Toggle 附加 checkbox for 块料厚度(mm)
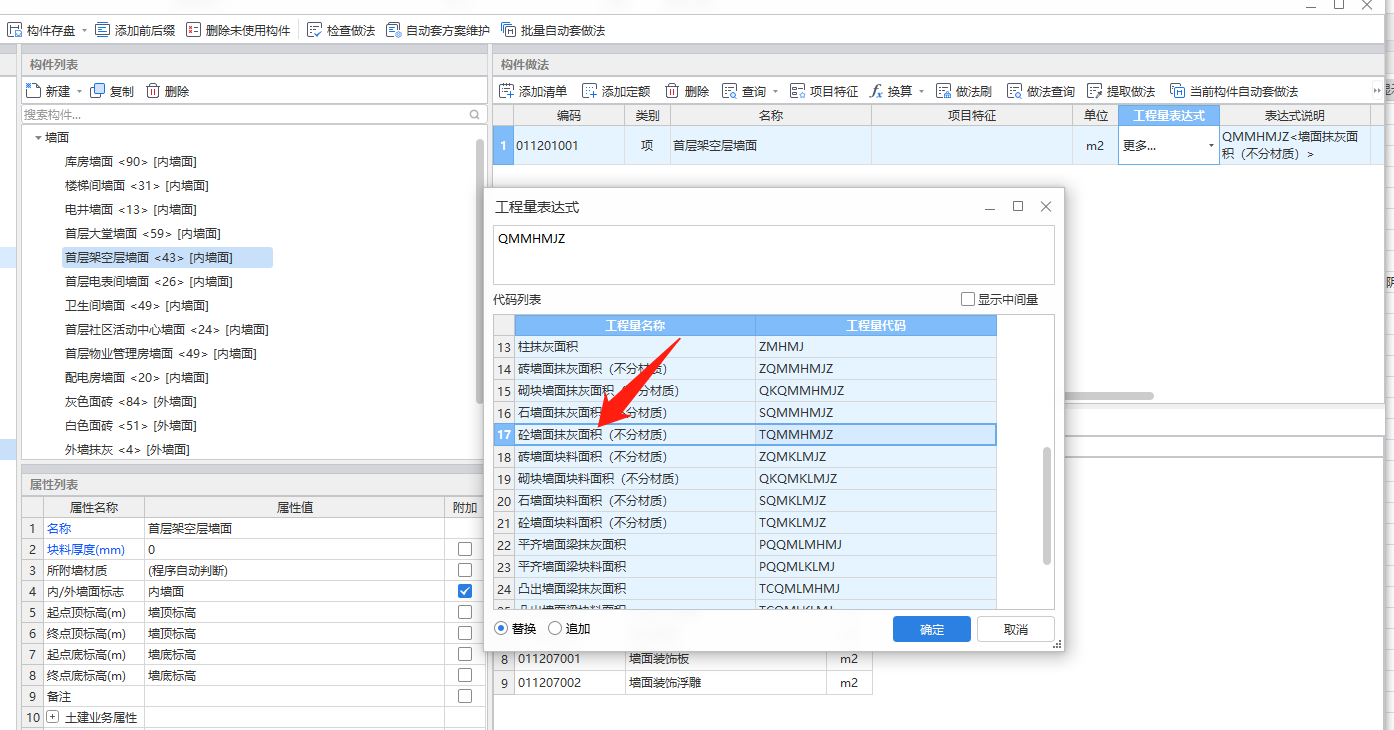The image size is (1394, 730). [x=464, y=549]
